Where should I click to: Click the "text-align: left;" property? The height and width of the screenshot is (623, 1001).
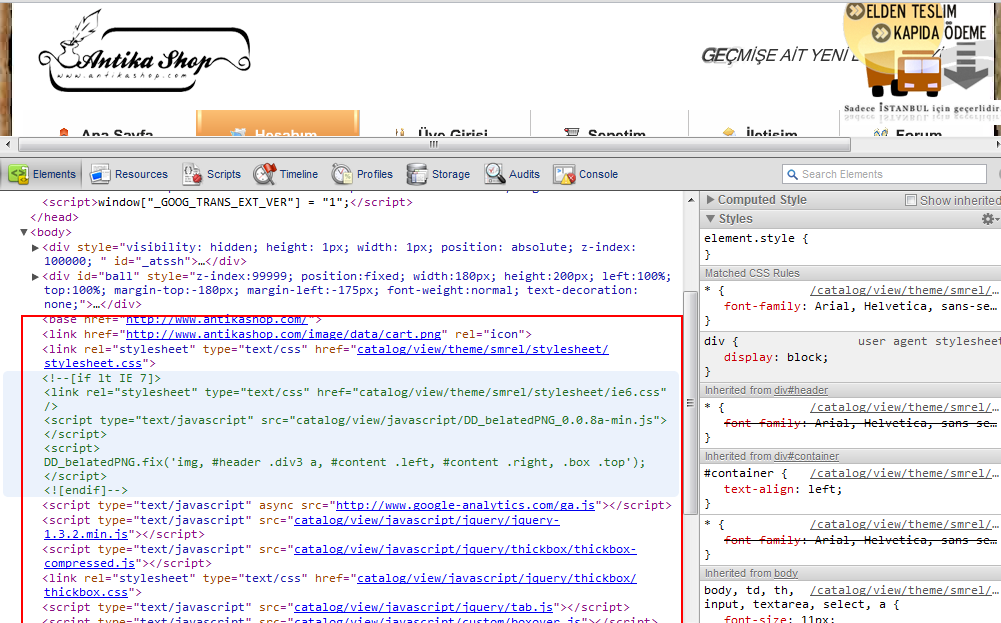click(x=783, y=490)
